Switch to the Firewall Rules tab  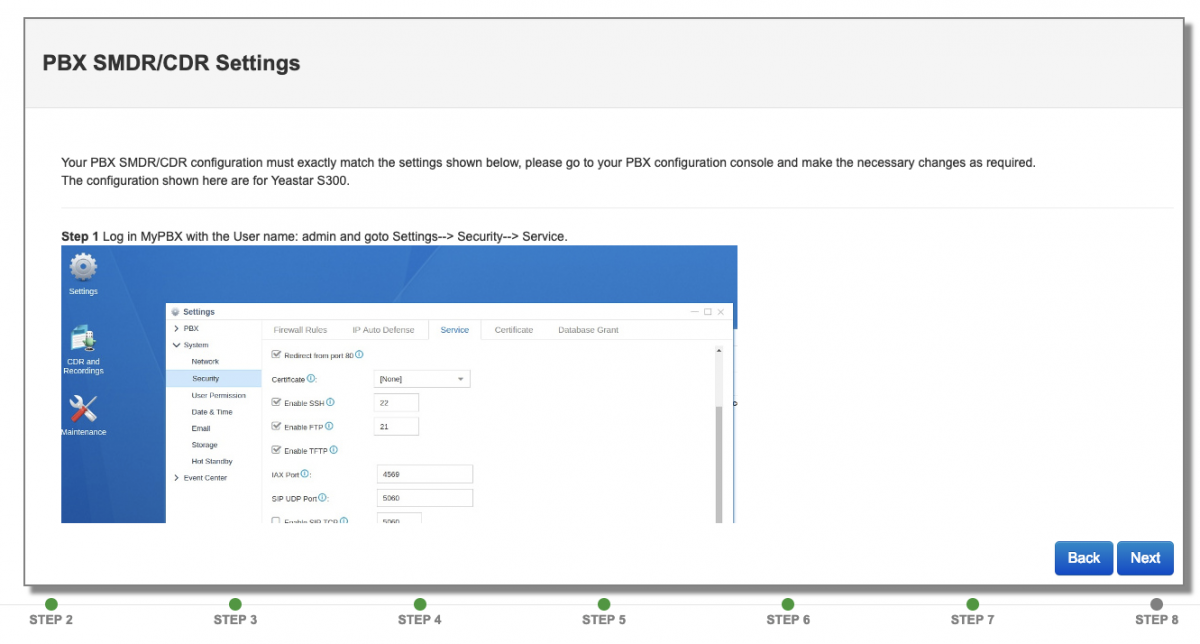point(299,329)
